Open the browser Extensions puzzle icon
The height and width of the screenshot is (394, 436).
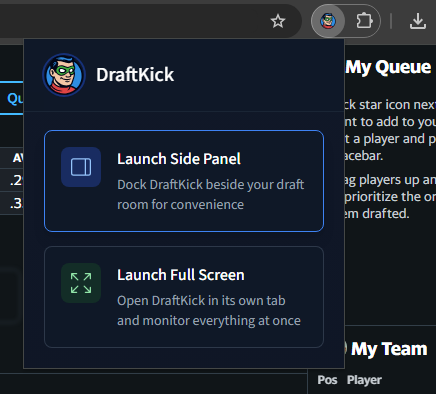[364, 21]
